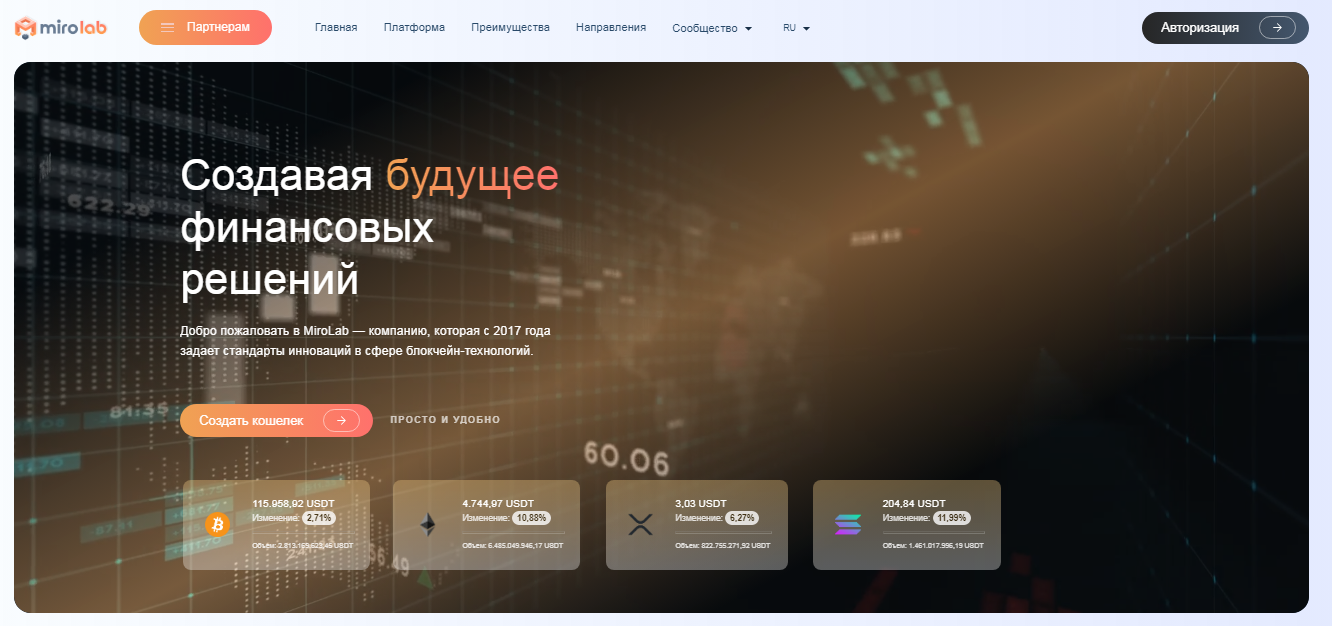Click the 10,88% change badge
This screenshot has height=626, width=1332.
click(x=531, y=518)
